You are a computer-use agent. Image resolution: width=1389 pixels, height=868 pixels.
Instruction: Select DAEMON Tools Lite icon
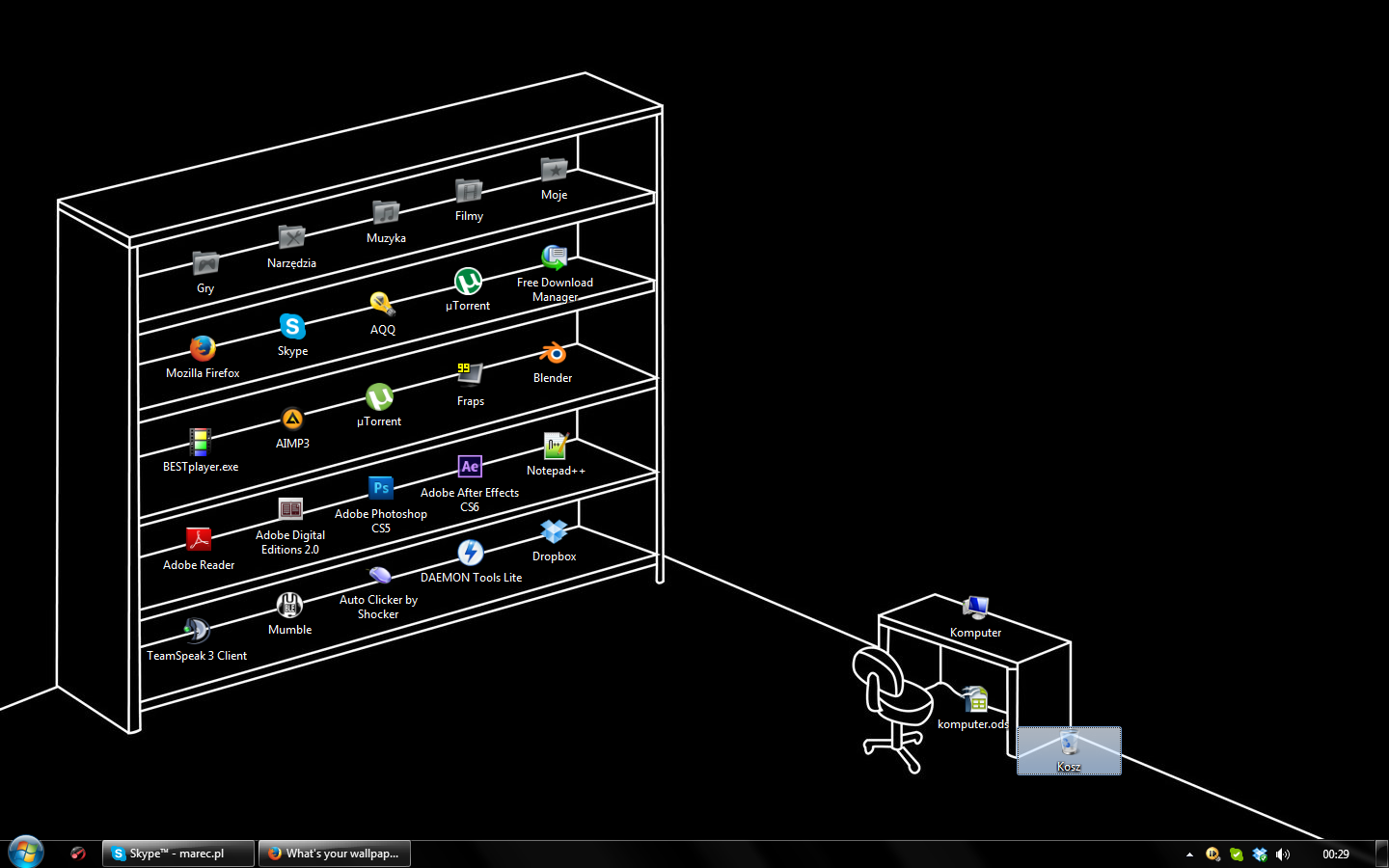[x=471, y=553]
